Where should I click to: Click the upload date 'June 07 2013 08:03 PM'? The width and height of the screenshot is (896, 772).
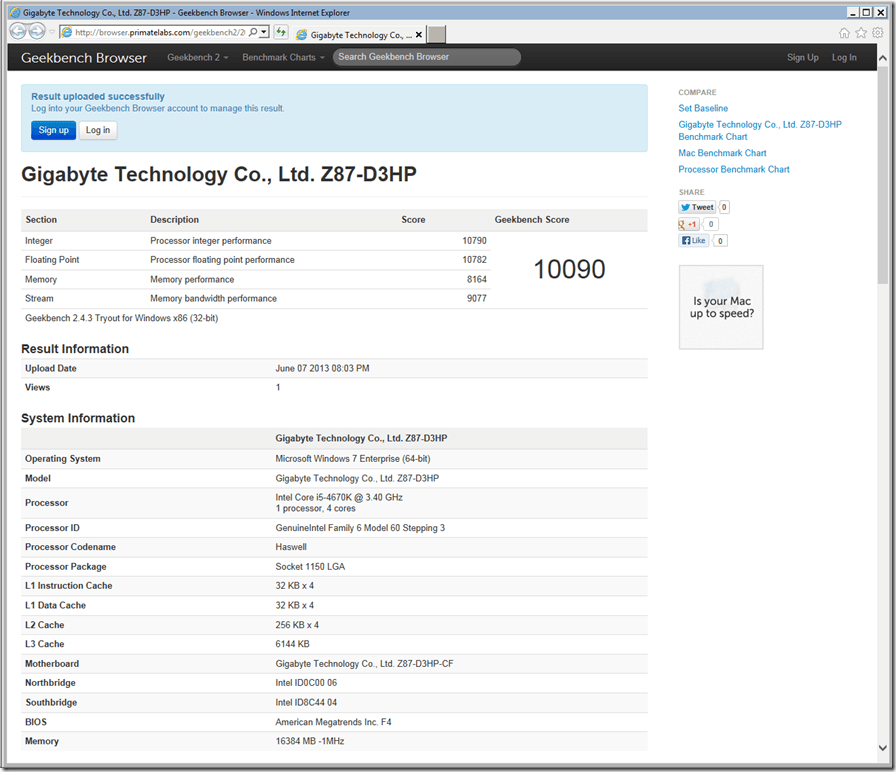(322, 369)
